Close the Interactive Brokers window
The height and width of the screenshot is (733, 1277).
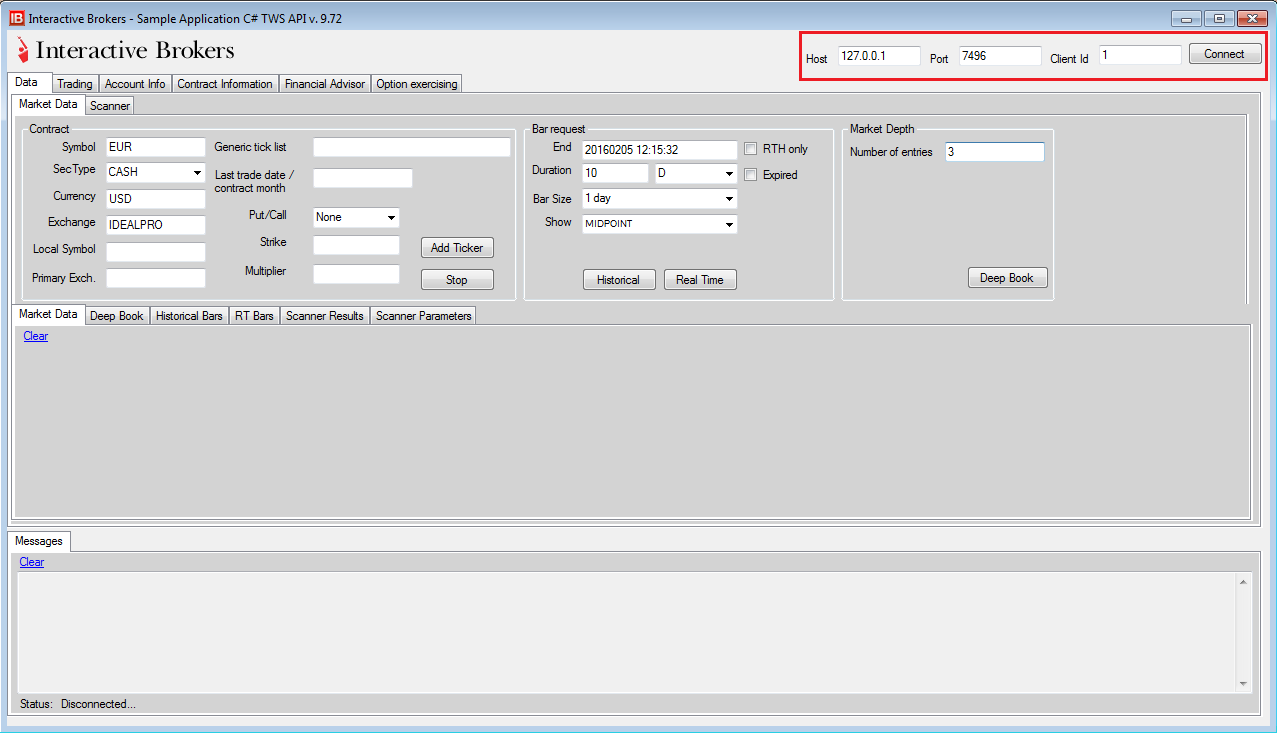[1252, 19]
